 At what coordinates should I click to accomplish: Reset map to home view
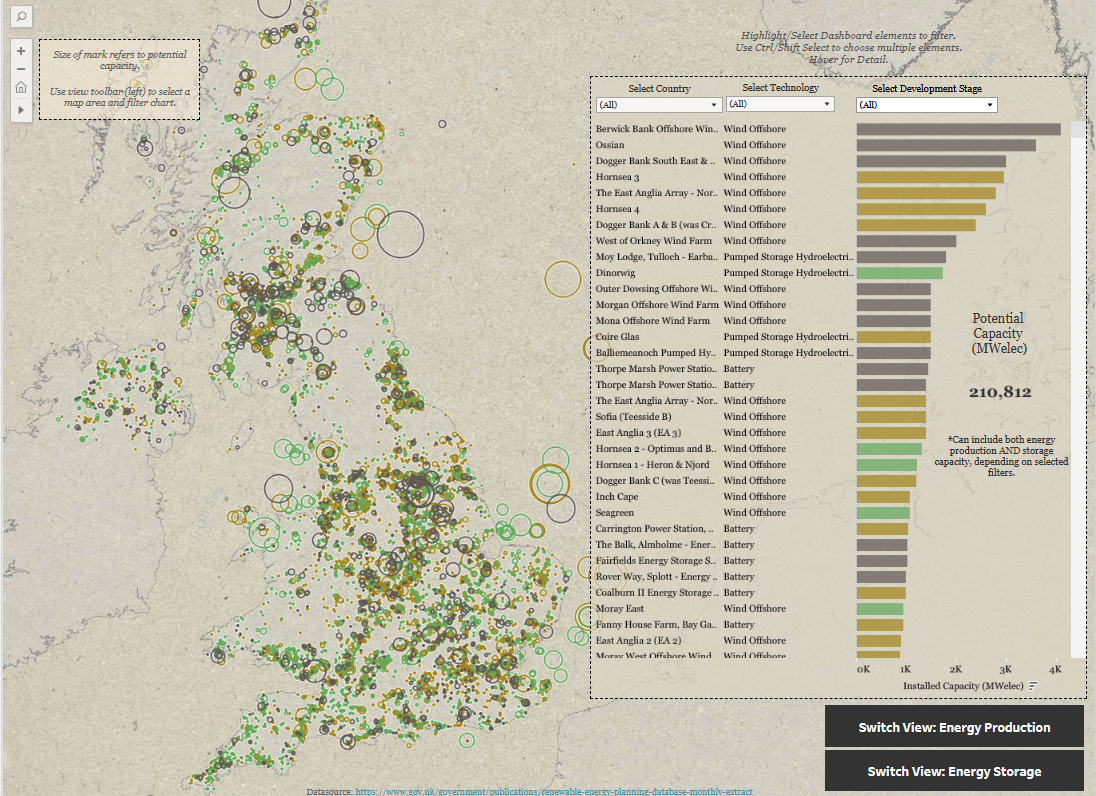(21, 87)
